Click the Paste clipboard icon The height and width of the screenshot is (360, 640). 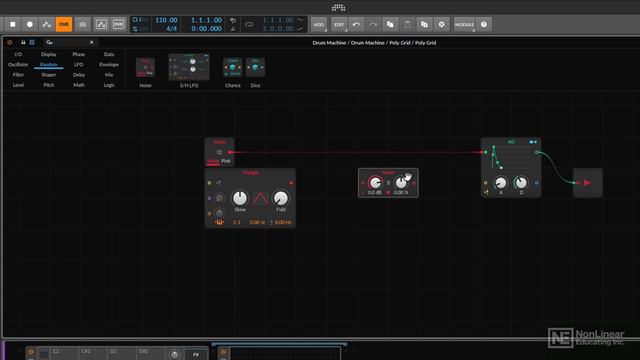tap(407, 24)
